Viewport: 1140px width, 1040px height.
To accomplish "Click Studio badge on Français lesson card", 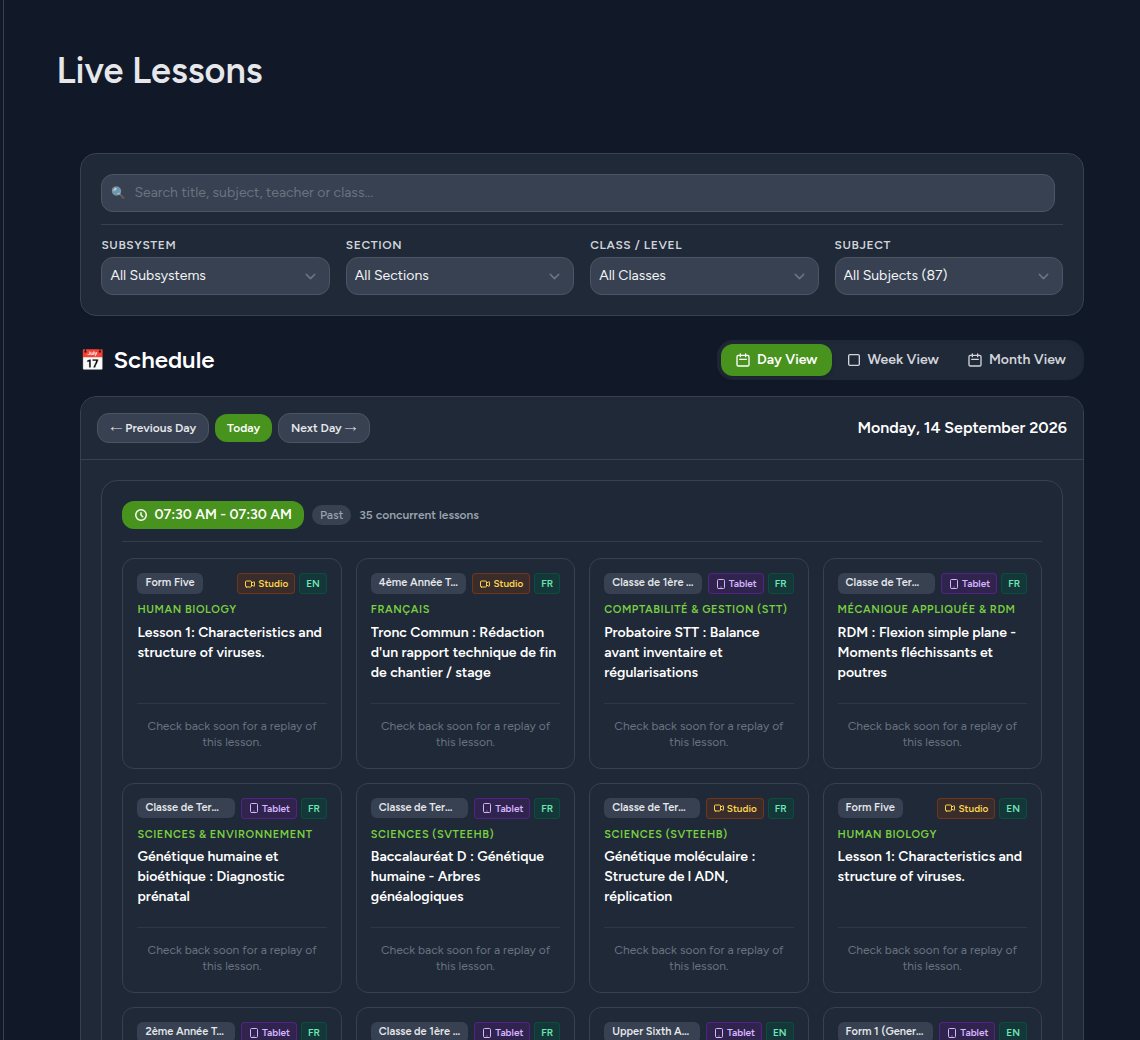I will click(501, 583).
